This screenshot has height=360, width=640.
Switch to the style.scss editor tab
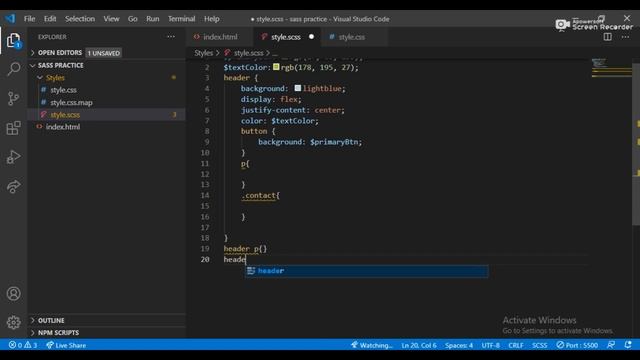coord(287,37)
